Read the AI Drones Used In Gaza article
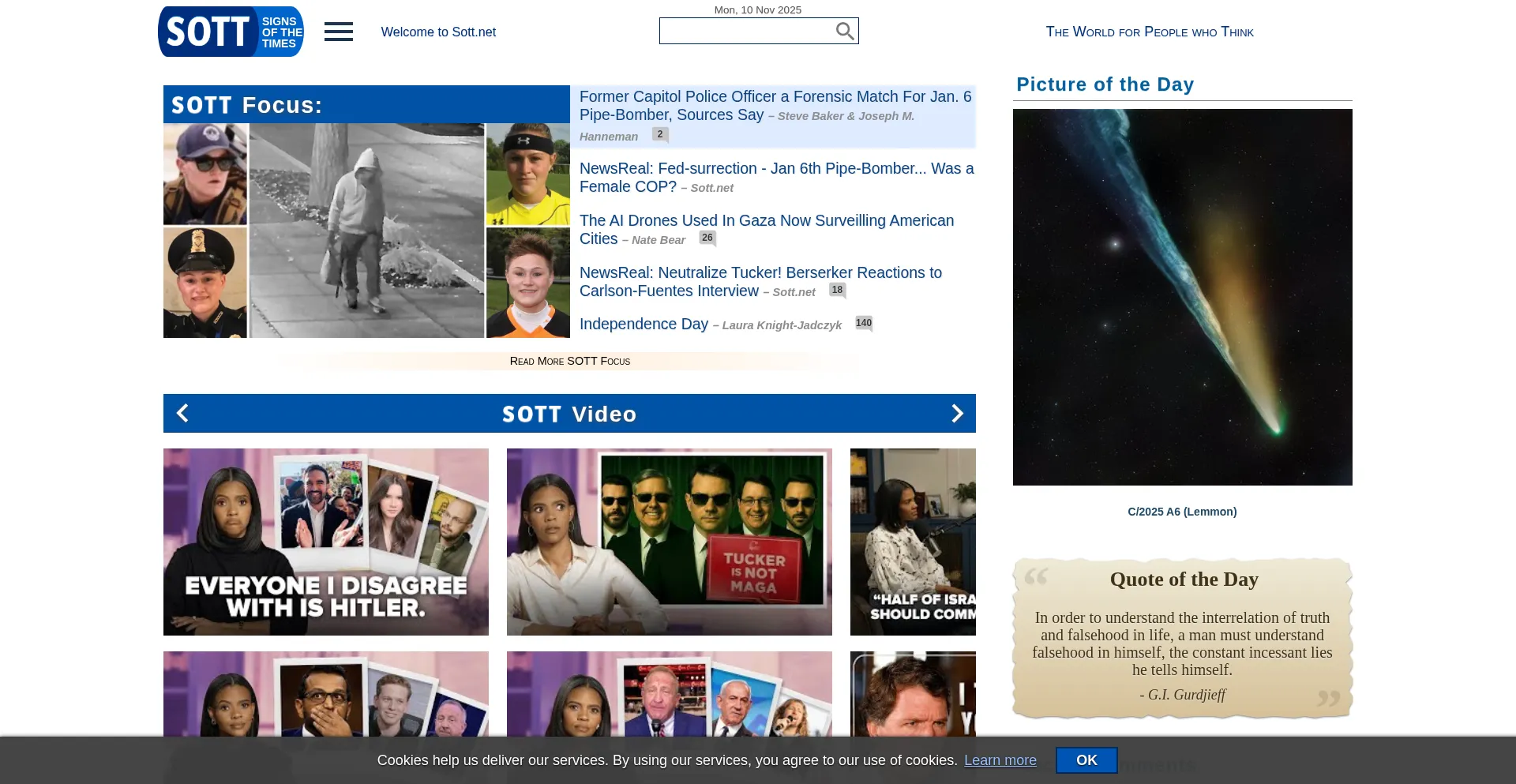This screenshot has height=784, width=1516. 766,221
